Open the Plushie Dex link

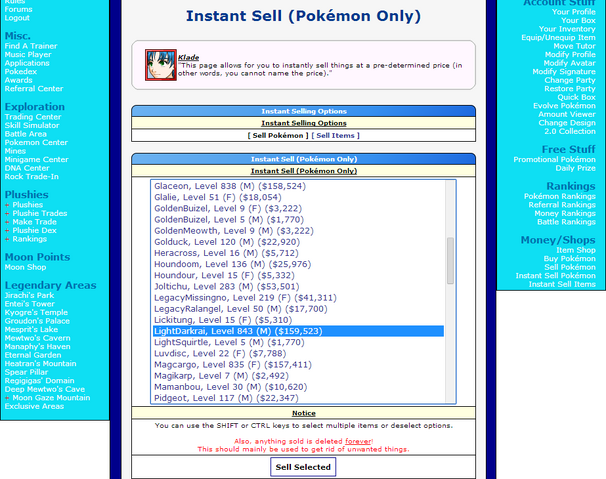[x=34, y=230]
